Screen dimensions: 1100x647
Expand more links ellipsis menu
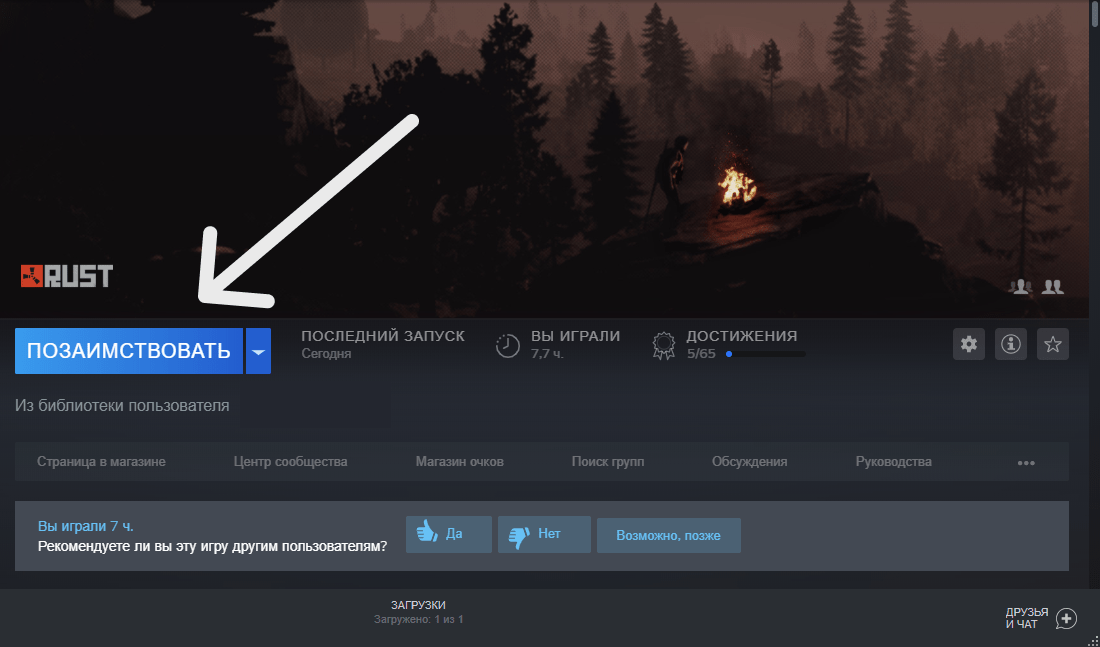pyautogui.click(x=1026, y=463)
